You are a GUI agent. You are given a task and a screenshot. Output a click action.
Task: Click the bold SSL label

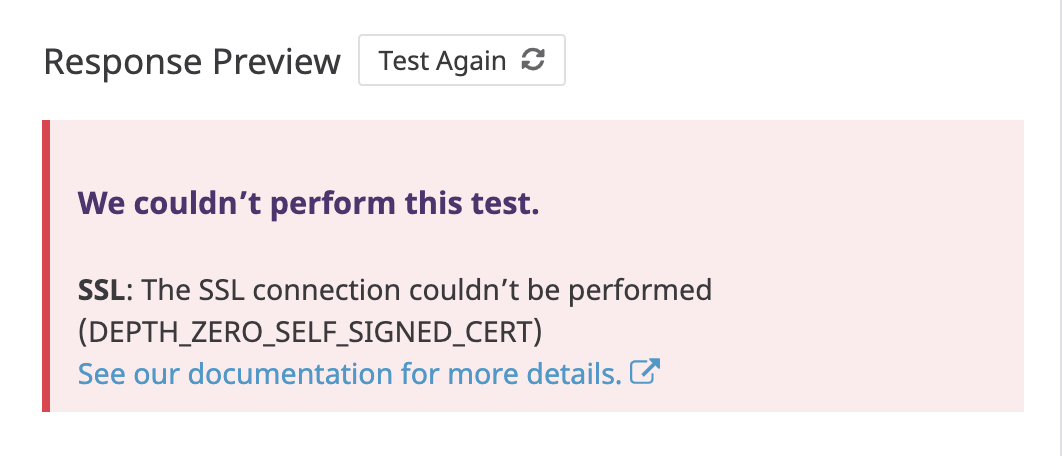(103, 290)
